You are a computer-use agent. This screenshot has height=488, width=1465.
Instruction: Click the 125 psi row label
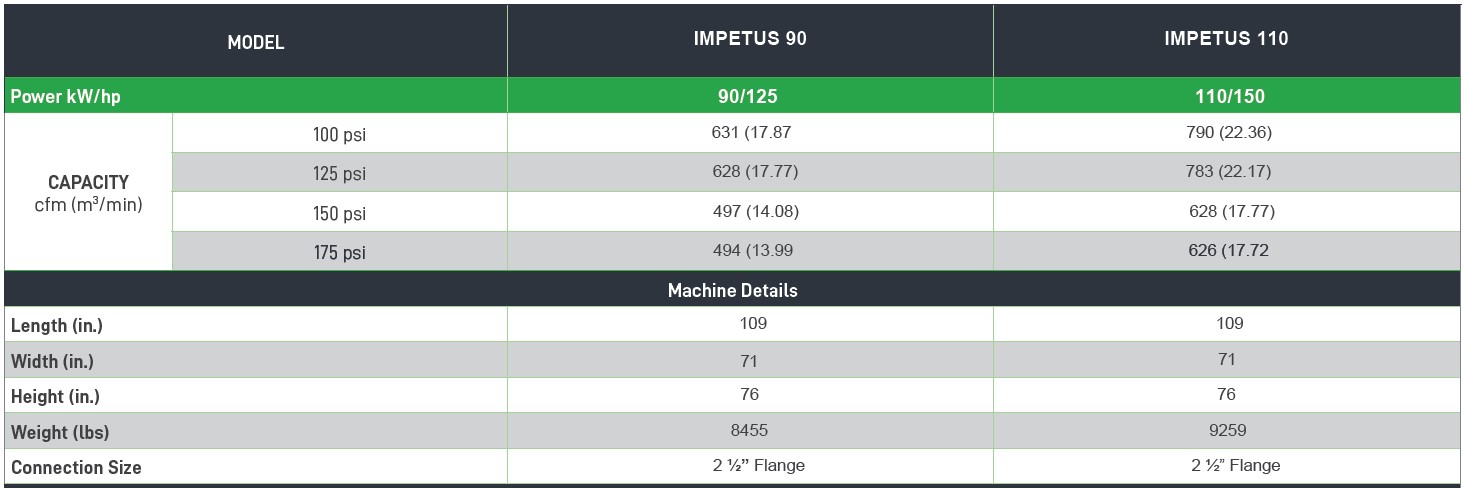[x=340, y=174]
